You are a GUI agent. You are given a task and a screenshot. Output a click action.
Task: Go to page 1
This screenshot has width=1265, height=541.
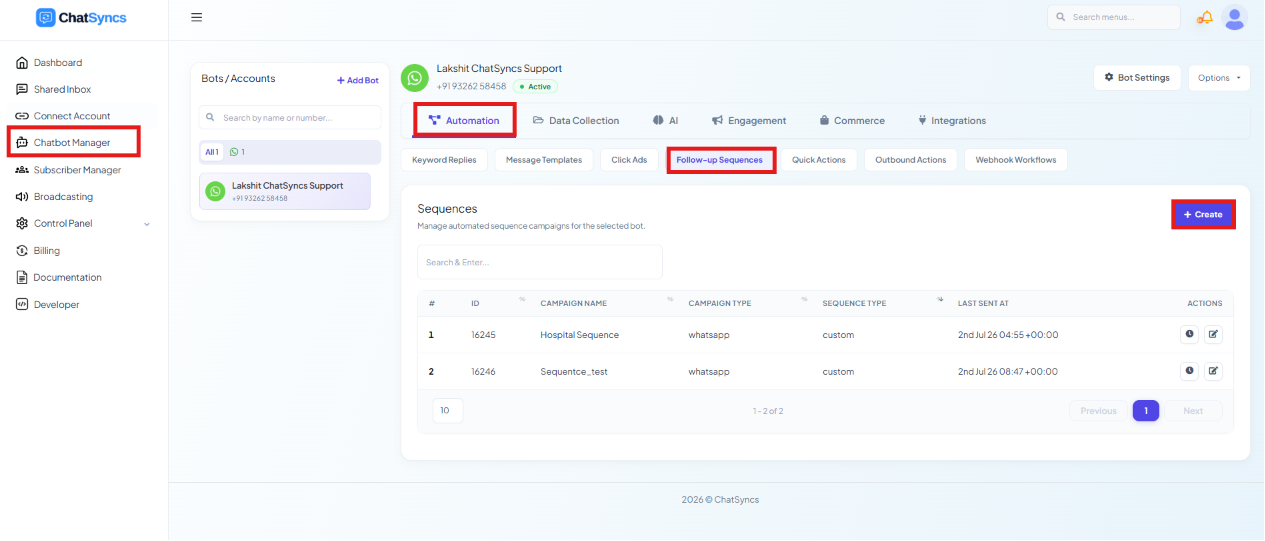point(1146,411)
